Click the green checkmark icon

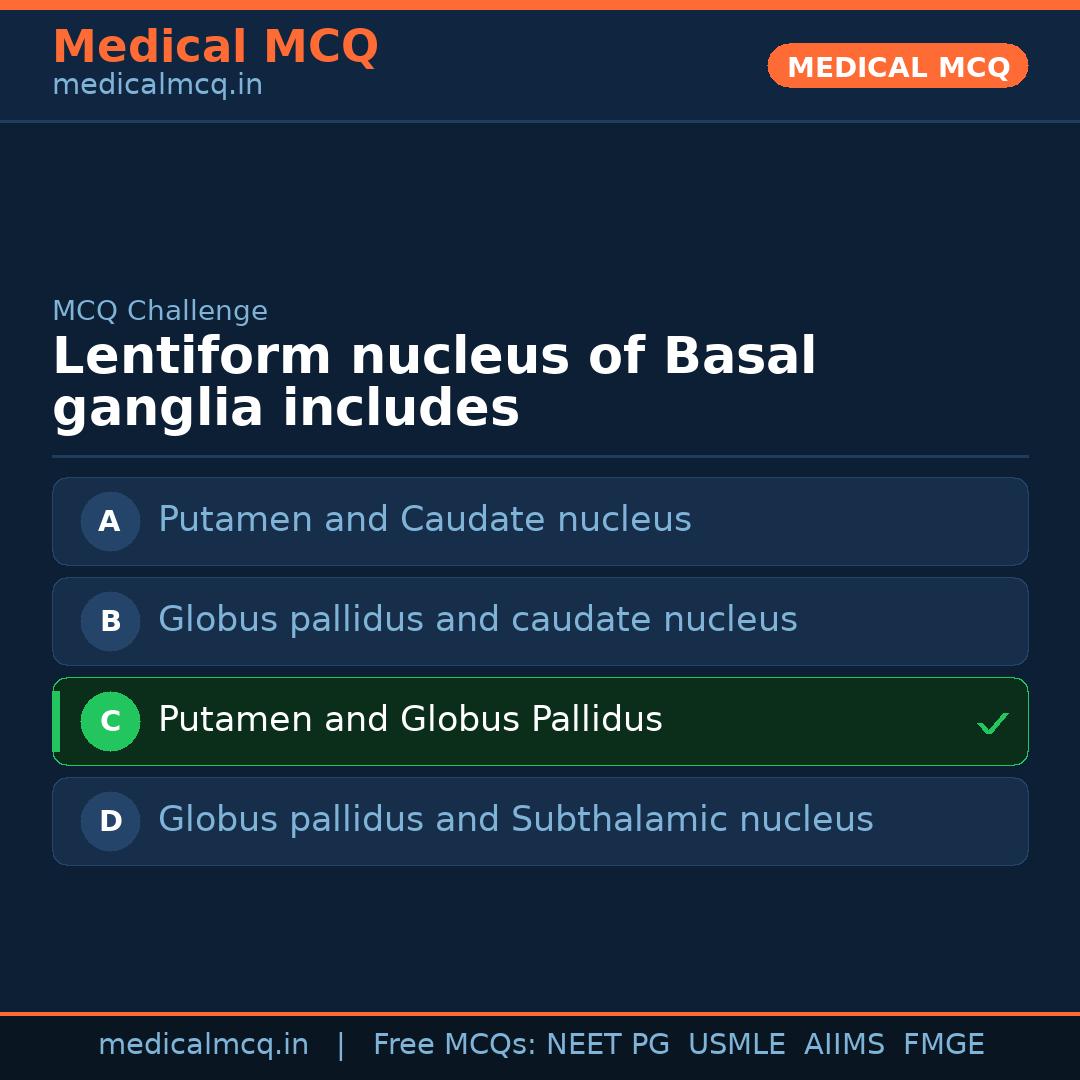click(992, 723)
